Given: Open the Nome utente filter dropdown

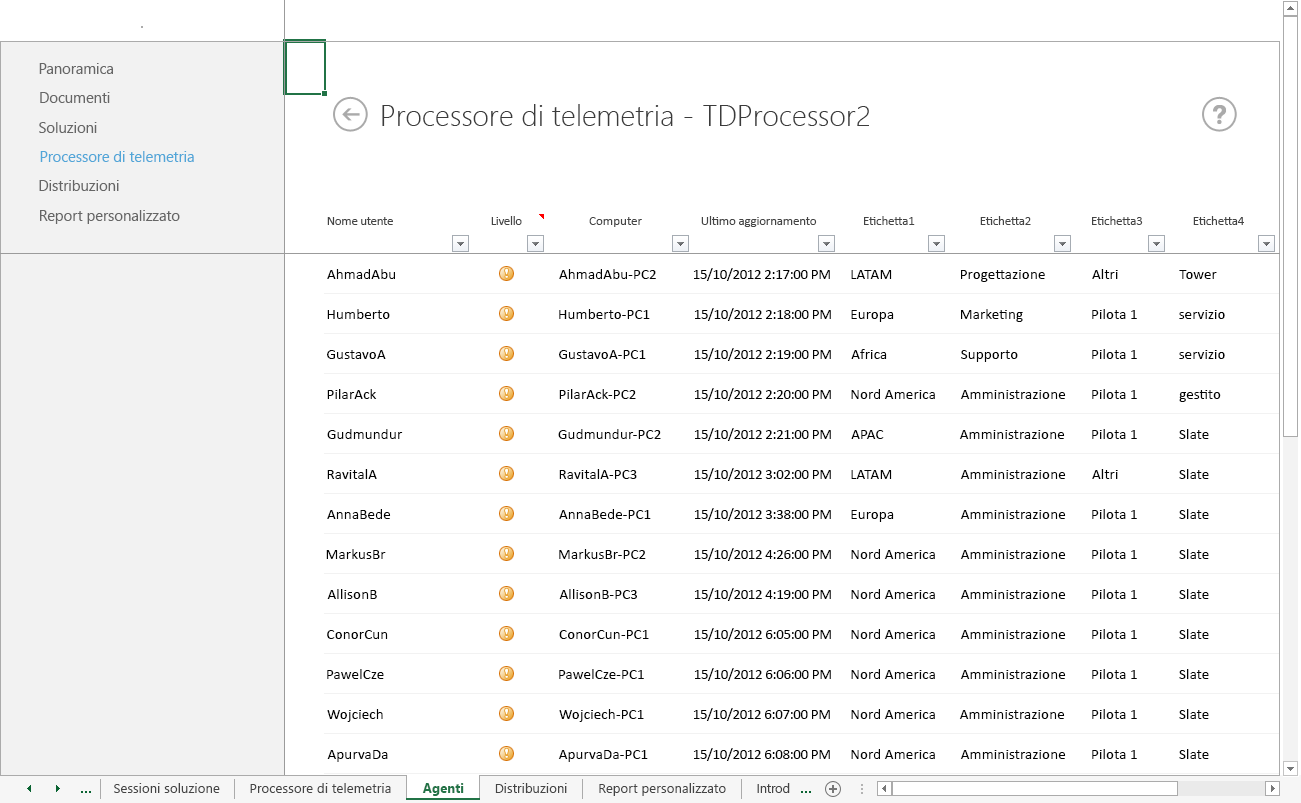Looking at the screenshot, I should tap(460, 243).
